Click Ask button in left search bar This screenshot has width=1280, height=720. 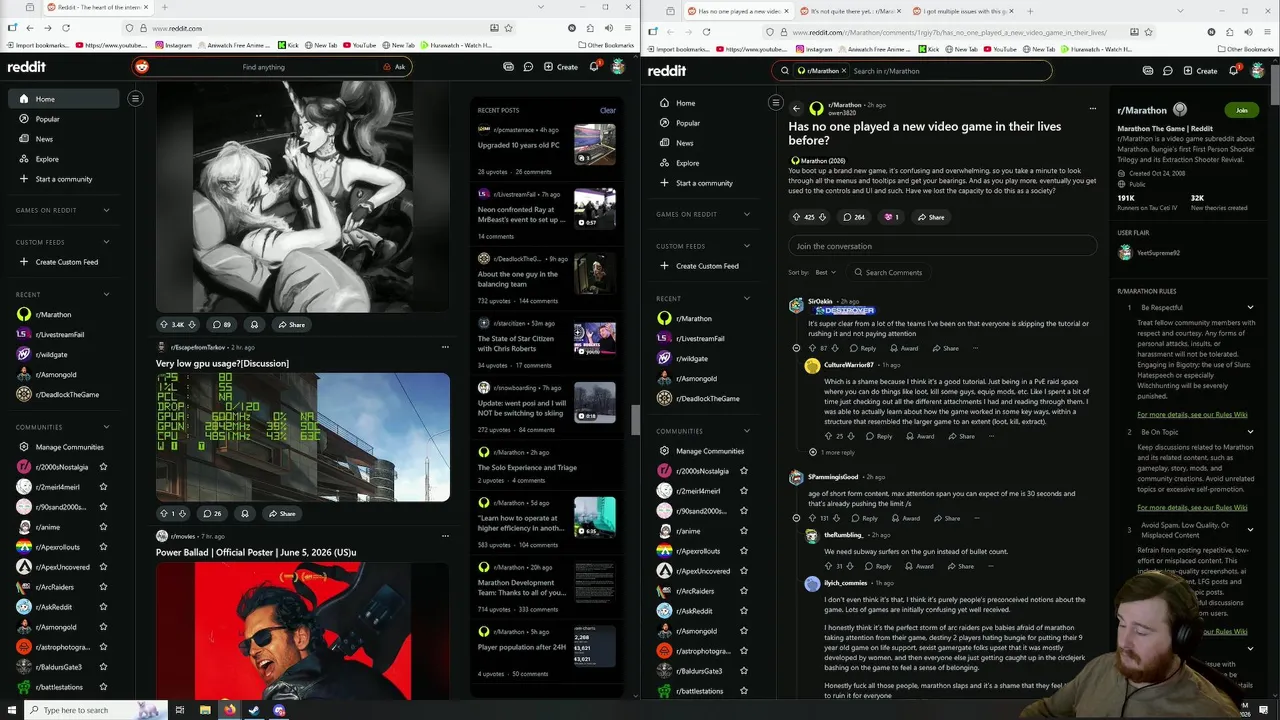point(394,67)
